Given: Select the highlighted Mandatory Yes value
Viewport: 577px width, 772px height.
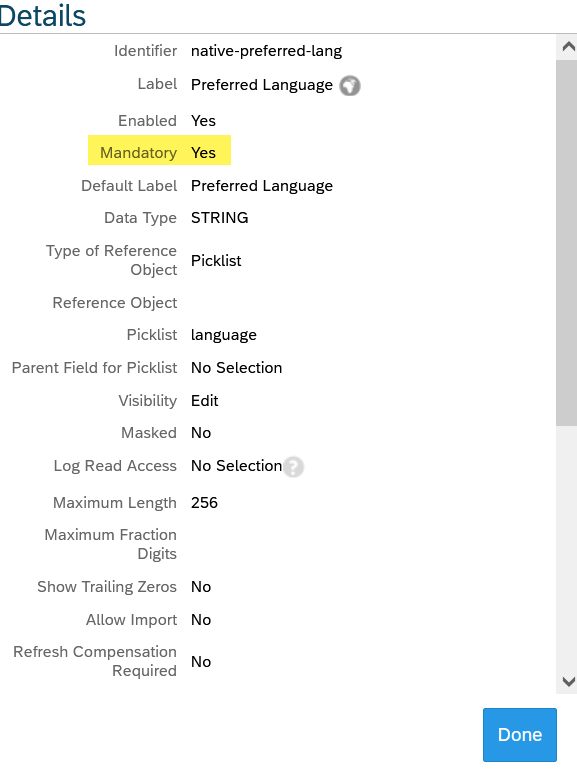Looking at the screenshot, I should click(203, 153).
